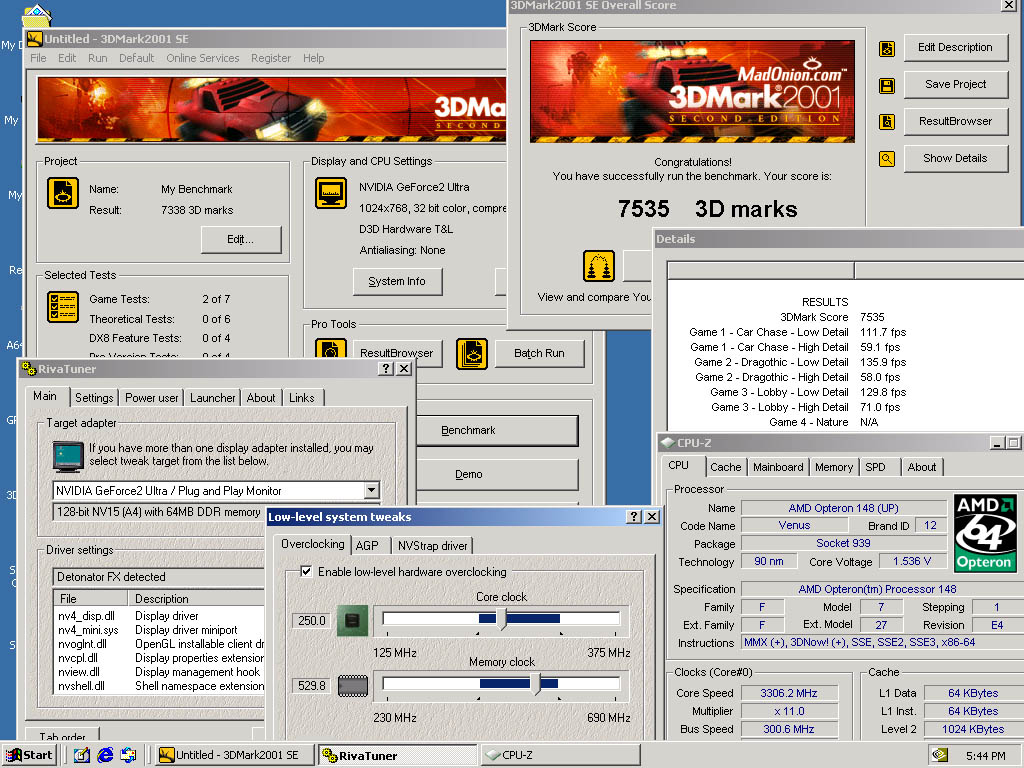Click the first quick launch icon next to Start
Image resolution: width=1024 pixels, height=768 pixels.
tap(82, 755)
